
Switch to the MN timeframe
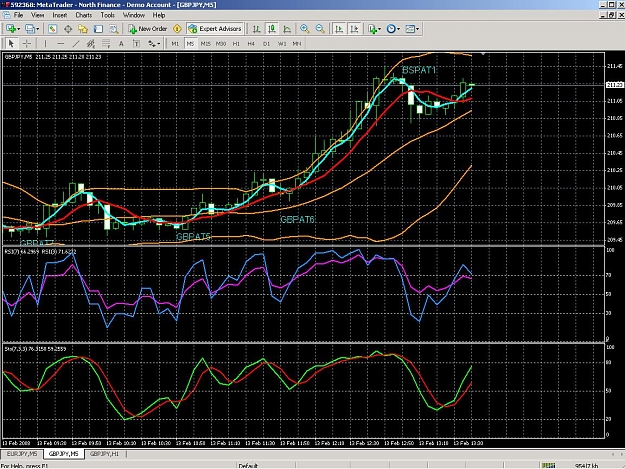coord(297,43)
